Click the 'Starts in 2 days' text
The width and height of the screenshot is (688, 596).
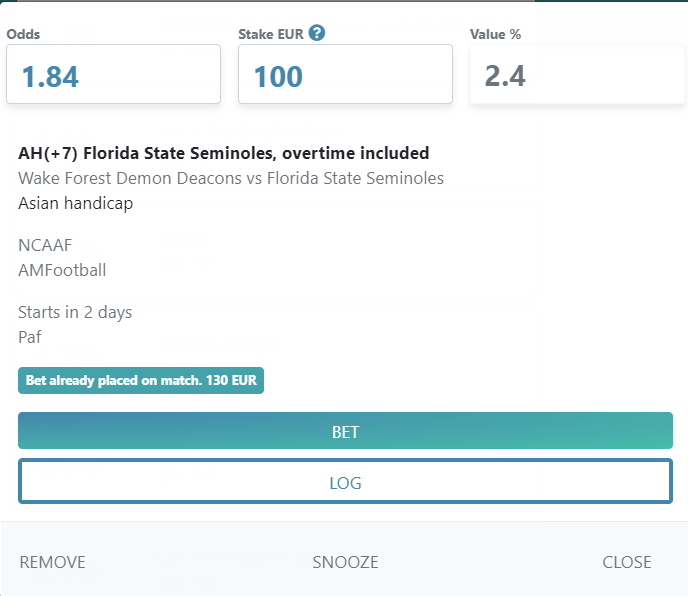click(75, 312)
